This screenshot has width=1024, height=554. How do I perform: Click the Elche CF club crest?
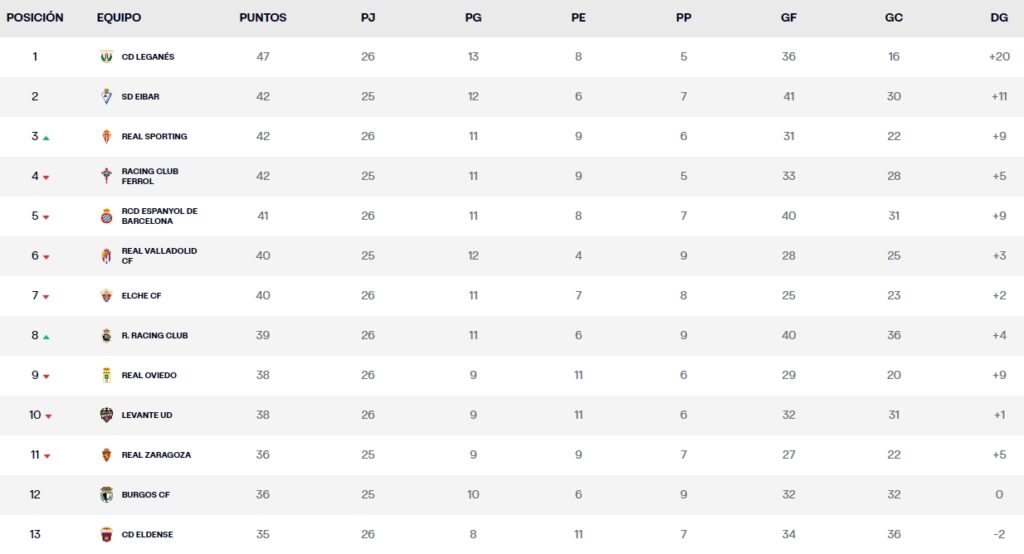(x=107, y=296)
